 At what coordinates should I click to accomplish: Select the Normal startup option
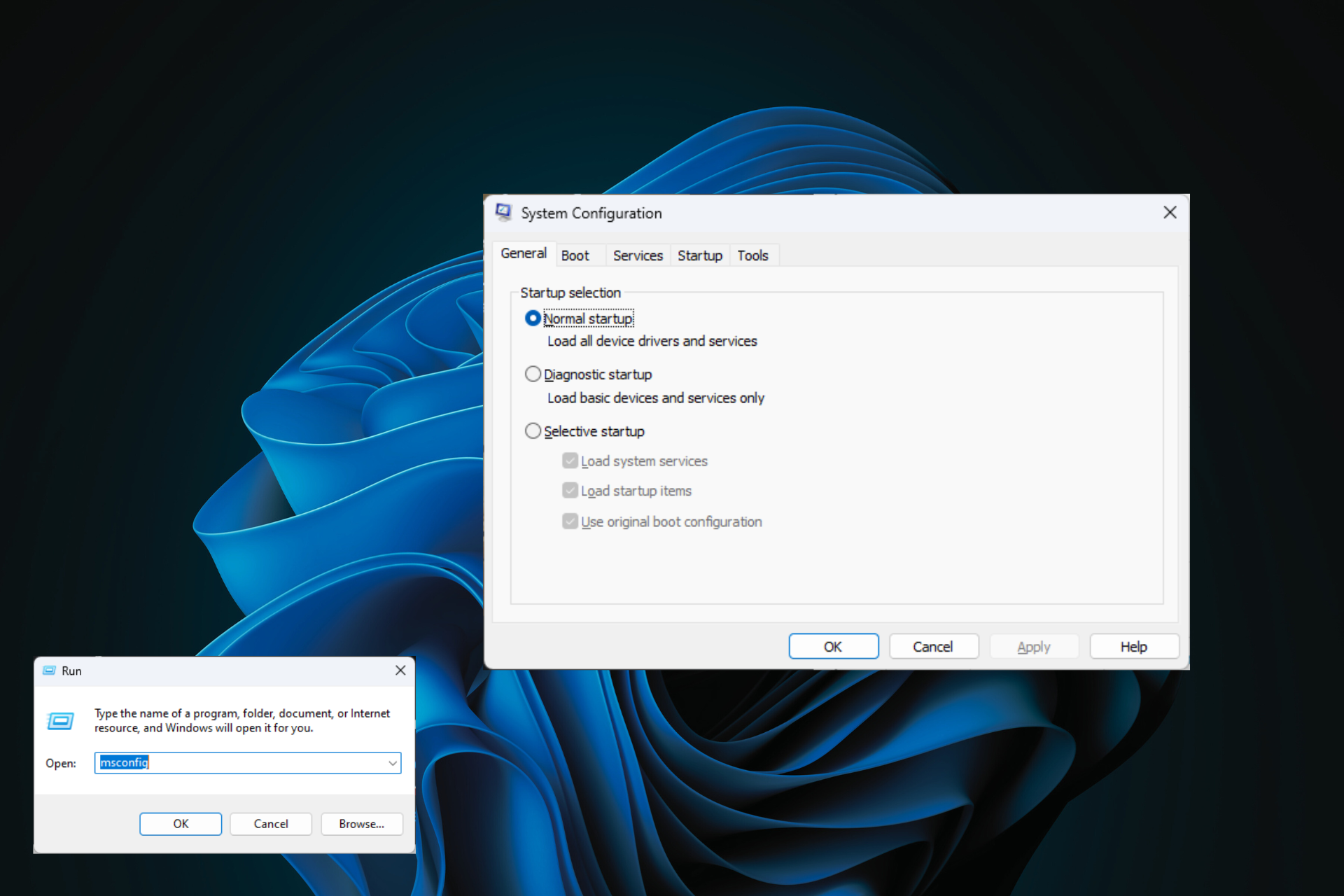click(x=533, y=318)
